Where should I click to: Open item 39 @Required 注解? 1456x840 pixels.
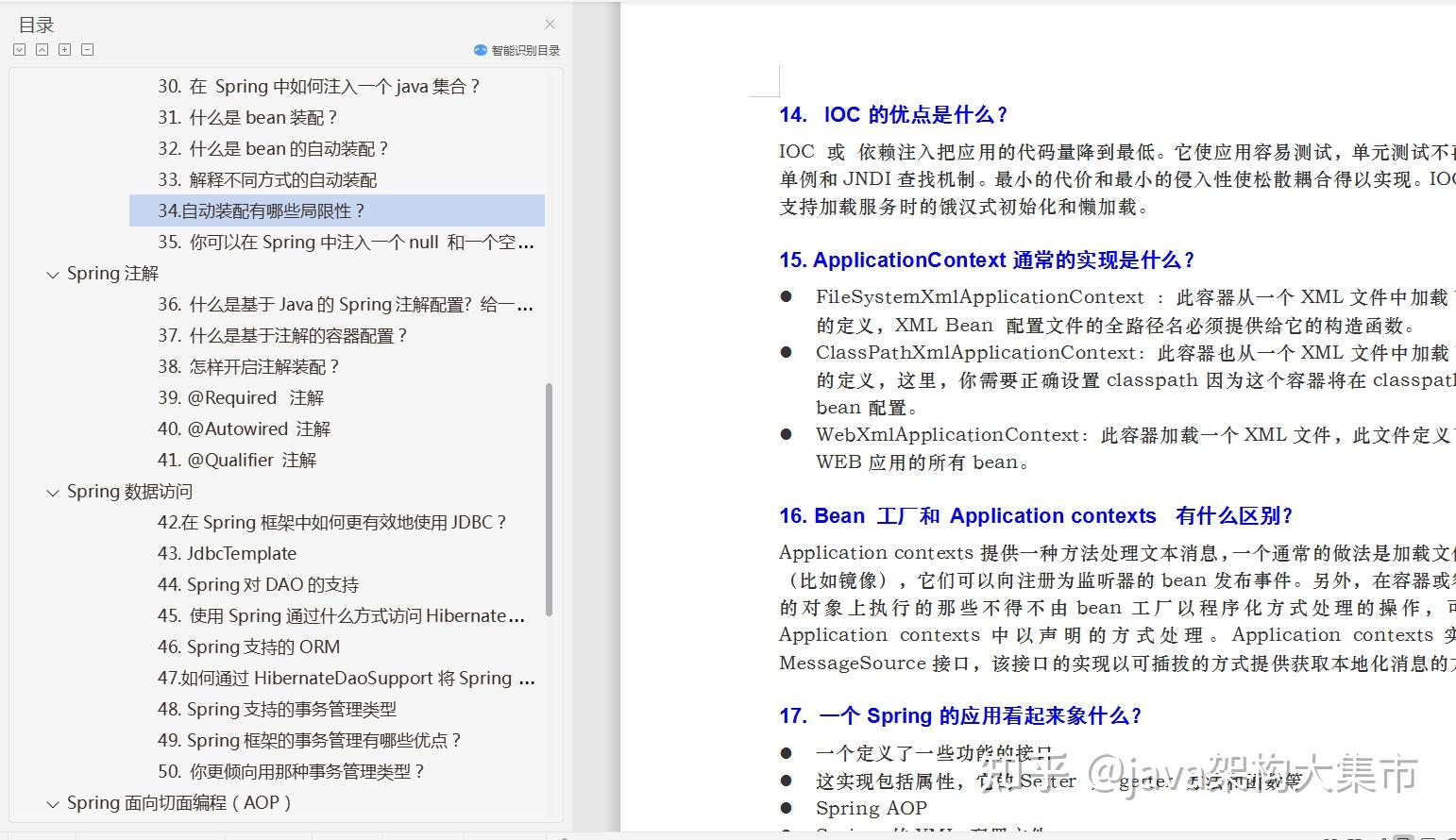(241, 398)
